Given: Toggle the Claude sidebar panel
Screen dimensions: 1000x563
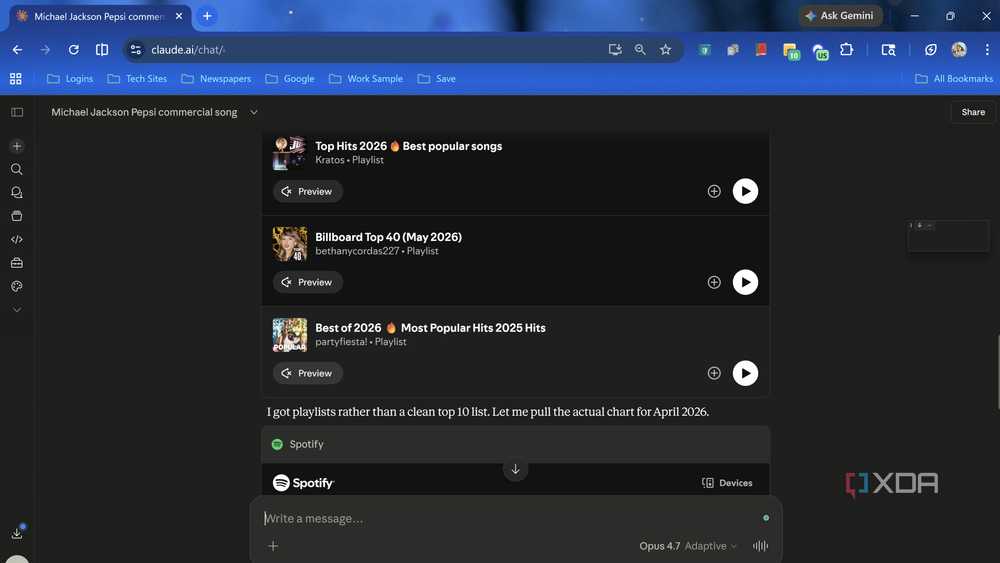Looking at the screenshot, I should (17, 112).
